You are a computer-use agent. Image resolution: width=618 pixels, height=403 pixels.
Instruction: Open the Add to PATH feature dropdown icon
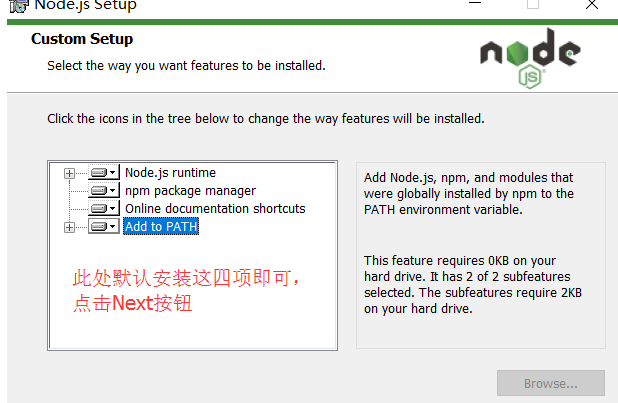[104, 227]
